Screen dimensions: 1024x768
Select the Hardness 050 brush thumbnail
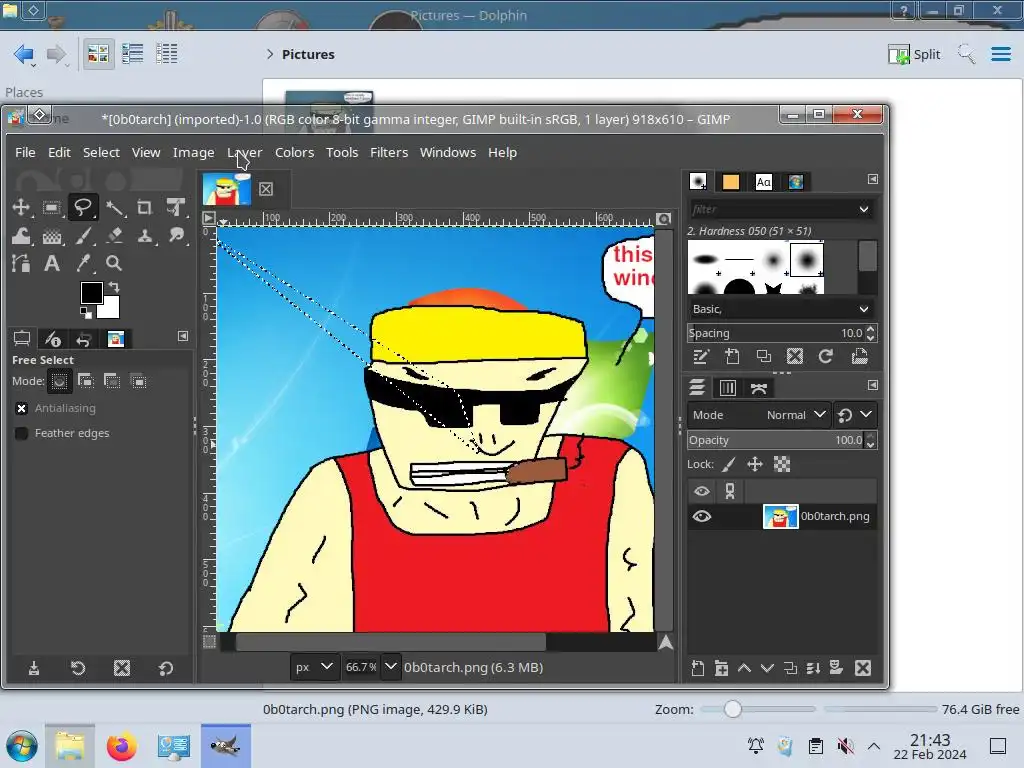807,259
